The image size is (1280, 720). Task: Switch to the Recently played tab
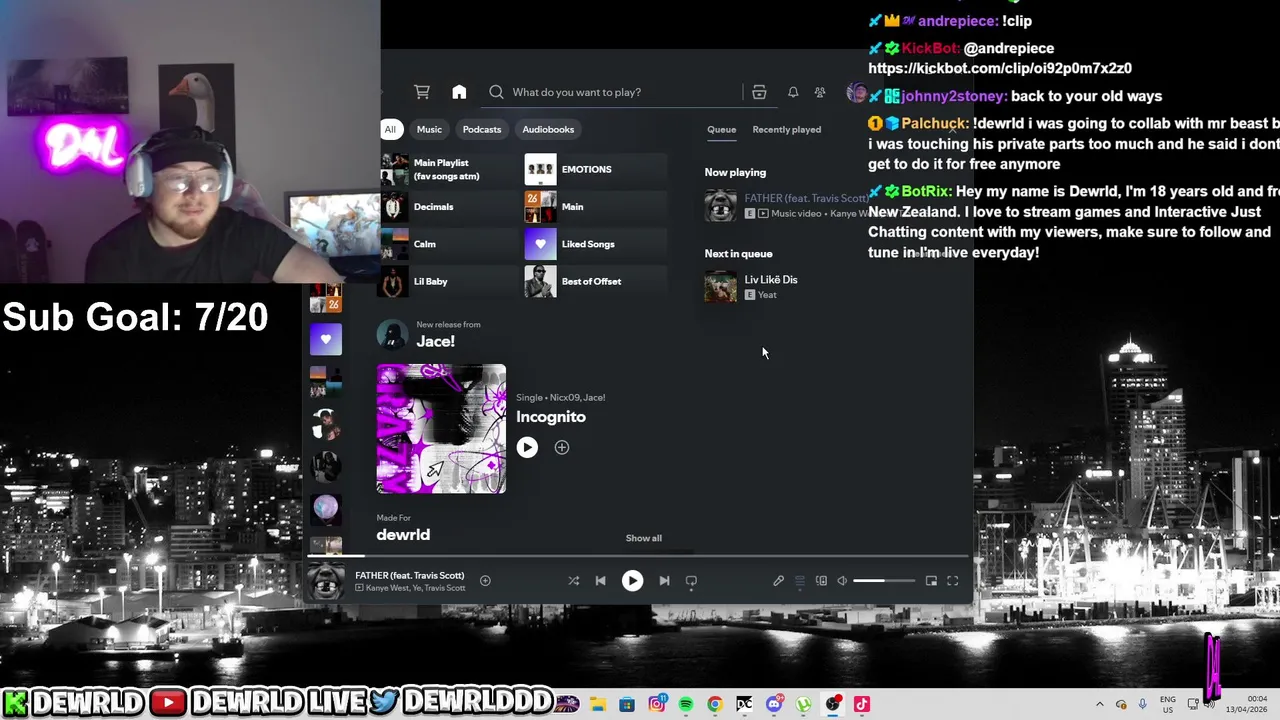tap(787, 129)
